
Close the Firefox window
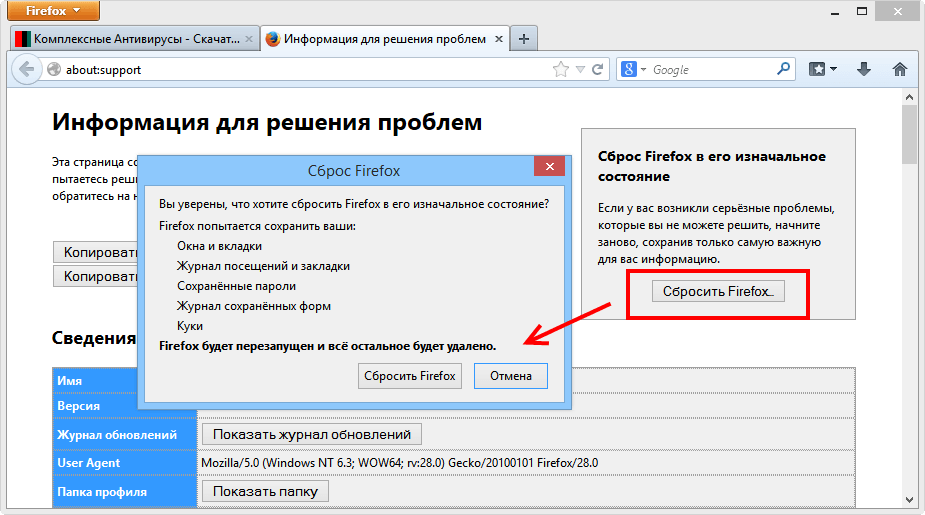tap(898, 11)
